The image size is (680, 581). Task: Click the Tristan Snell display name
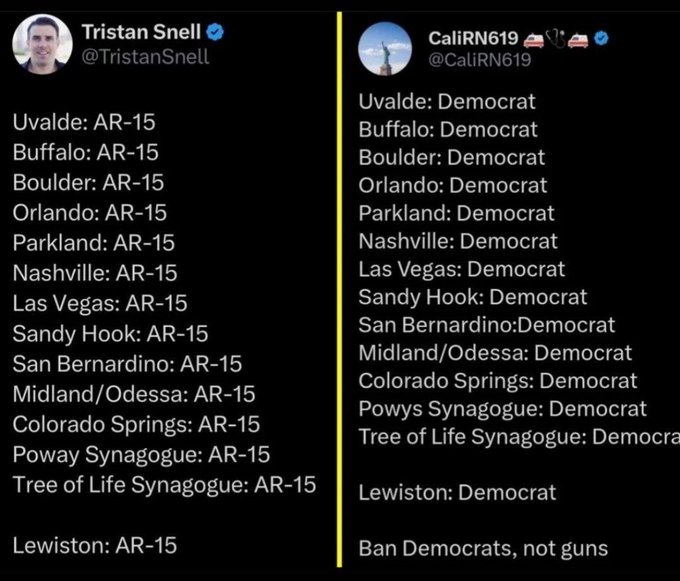coord(141,32)
